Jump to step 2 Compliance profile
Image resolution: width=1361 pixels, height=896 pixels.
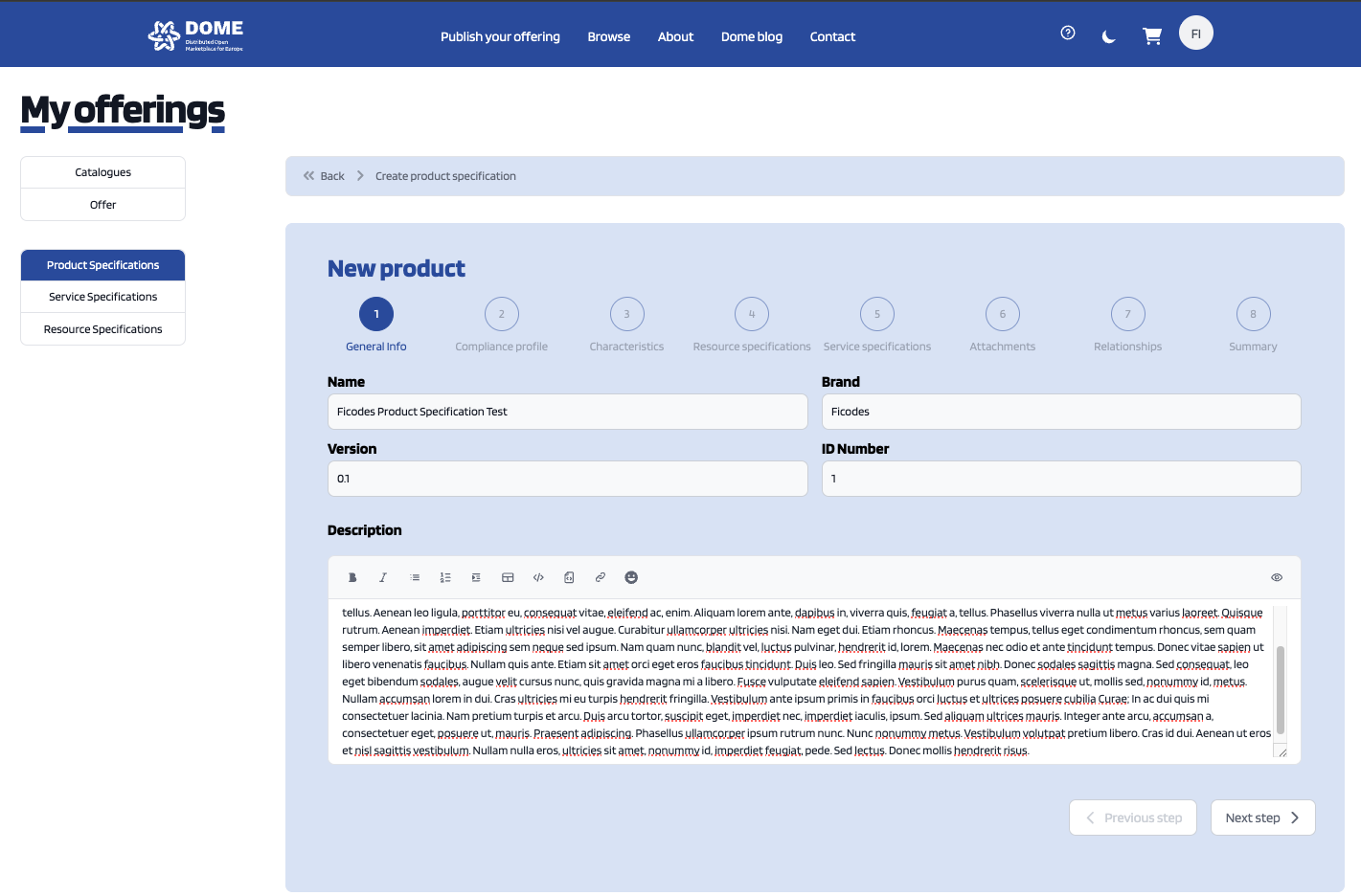(501, 314)
